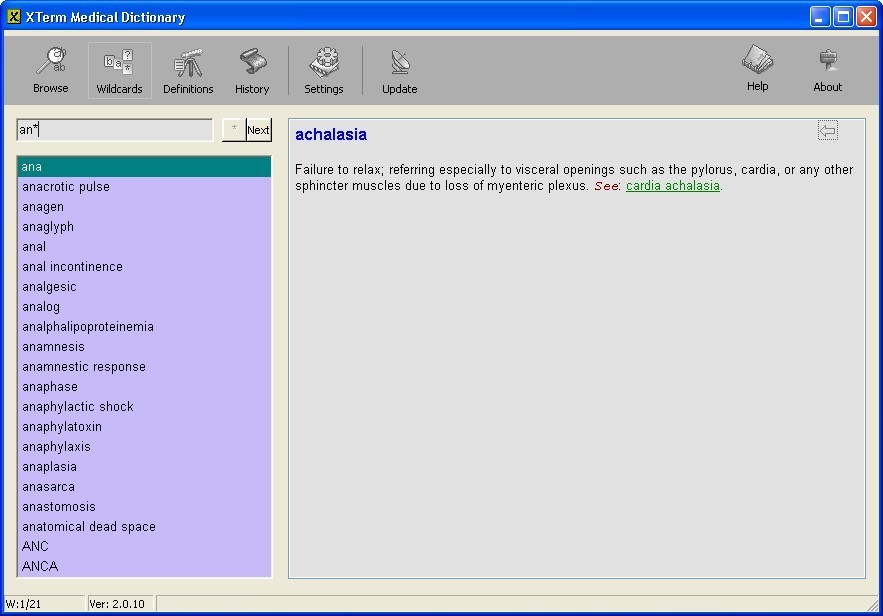The width and height of the screenshot is (883, 616).
Task: Select 'anasarca' entry
Action: (x=144, y=486)
